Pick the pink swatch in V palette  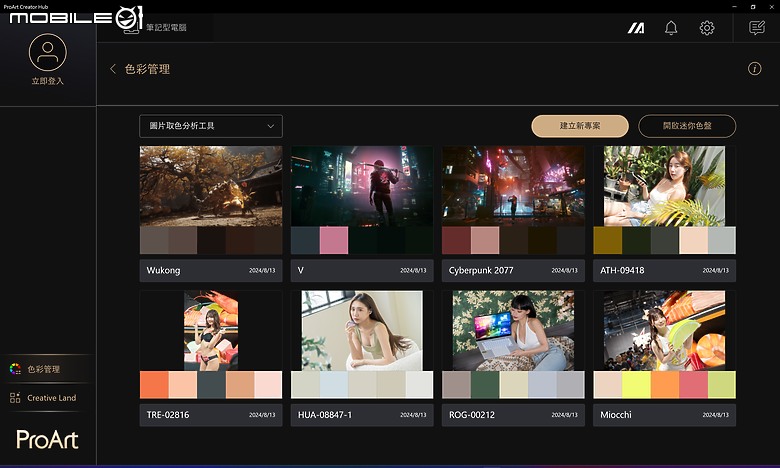[334, 240]
